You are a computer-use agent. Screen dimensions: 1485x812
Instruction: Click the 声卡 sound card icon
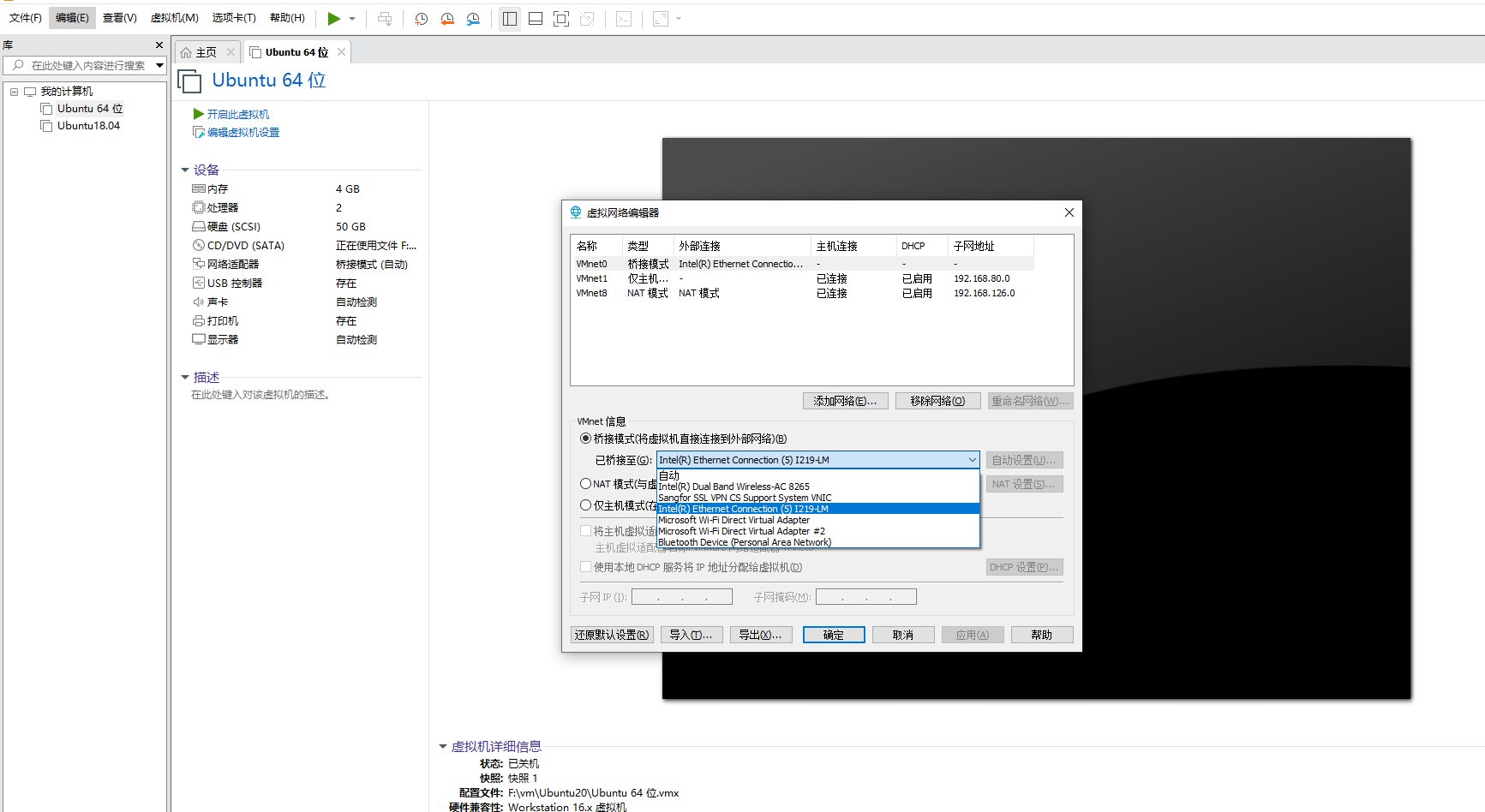[x=199, y=302]
